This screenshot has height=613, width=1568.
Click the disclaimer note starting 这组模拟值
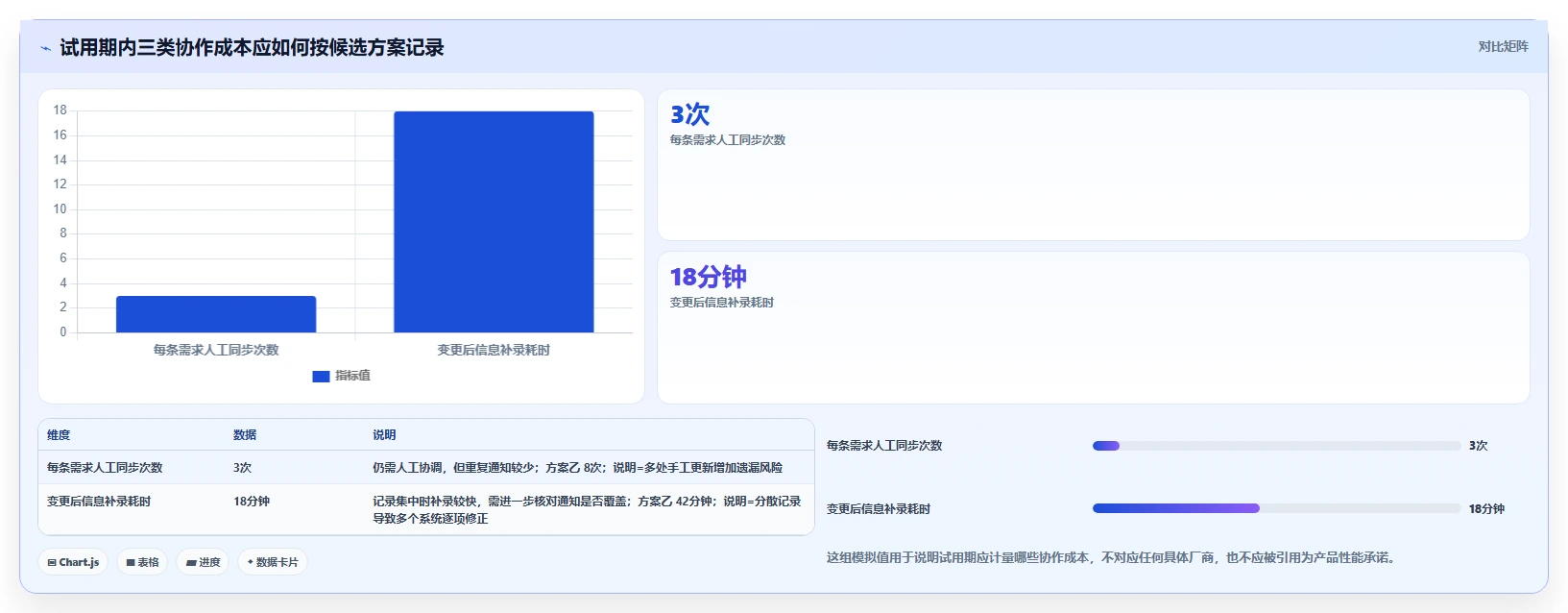pos(1111,557)
